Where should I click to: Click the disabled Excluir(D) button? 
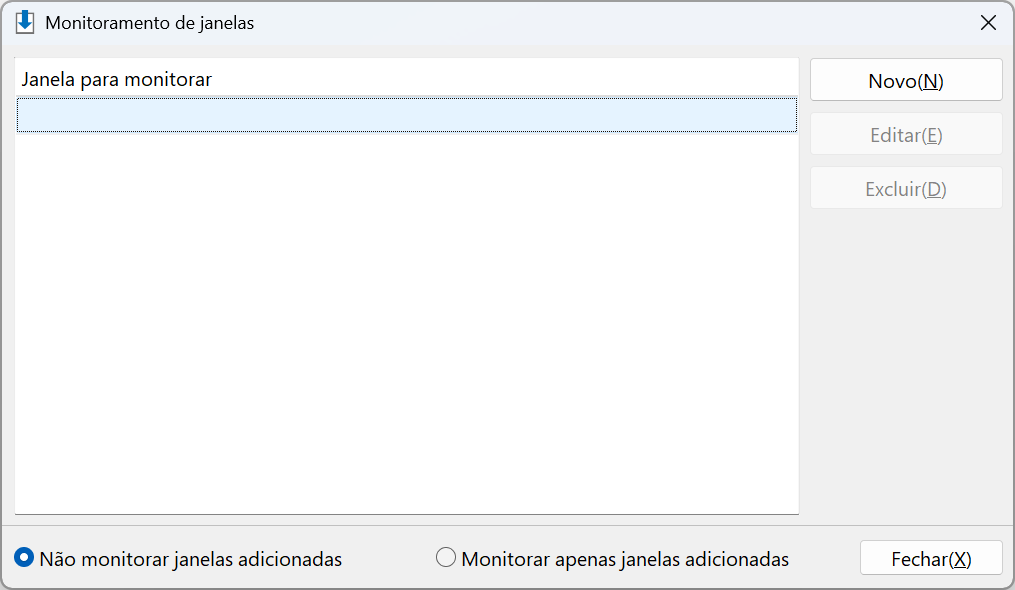point(906,188)
